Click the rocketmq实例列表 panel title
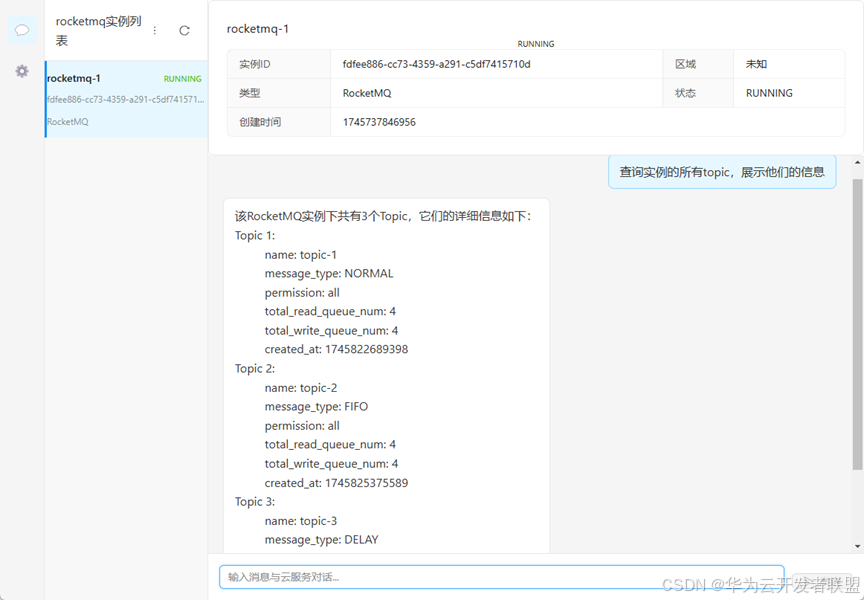This screenshot has height=600, width=864. click(99, 31)
